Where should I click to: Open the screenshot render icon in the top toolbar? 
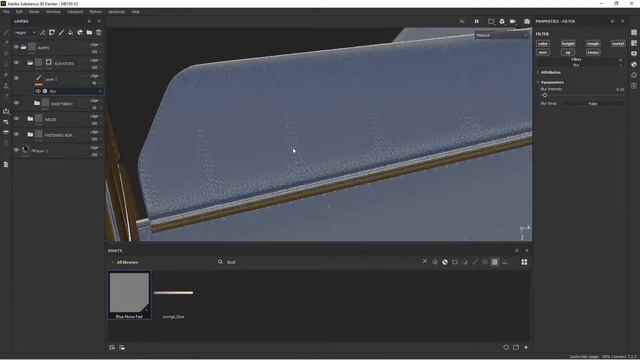coord(527,21)
